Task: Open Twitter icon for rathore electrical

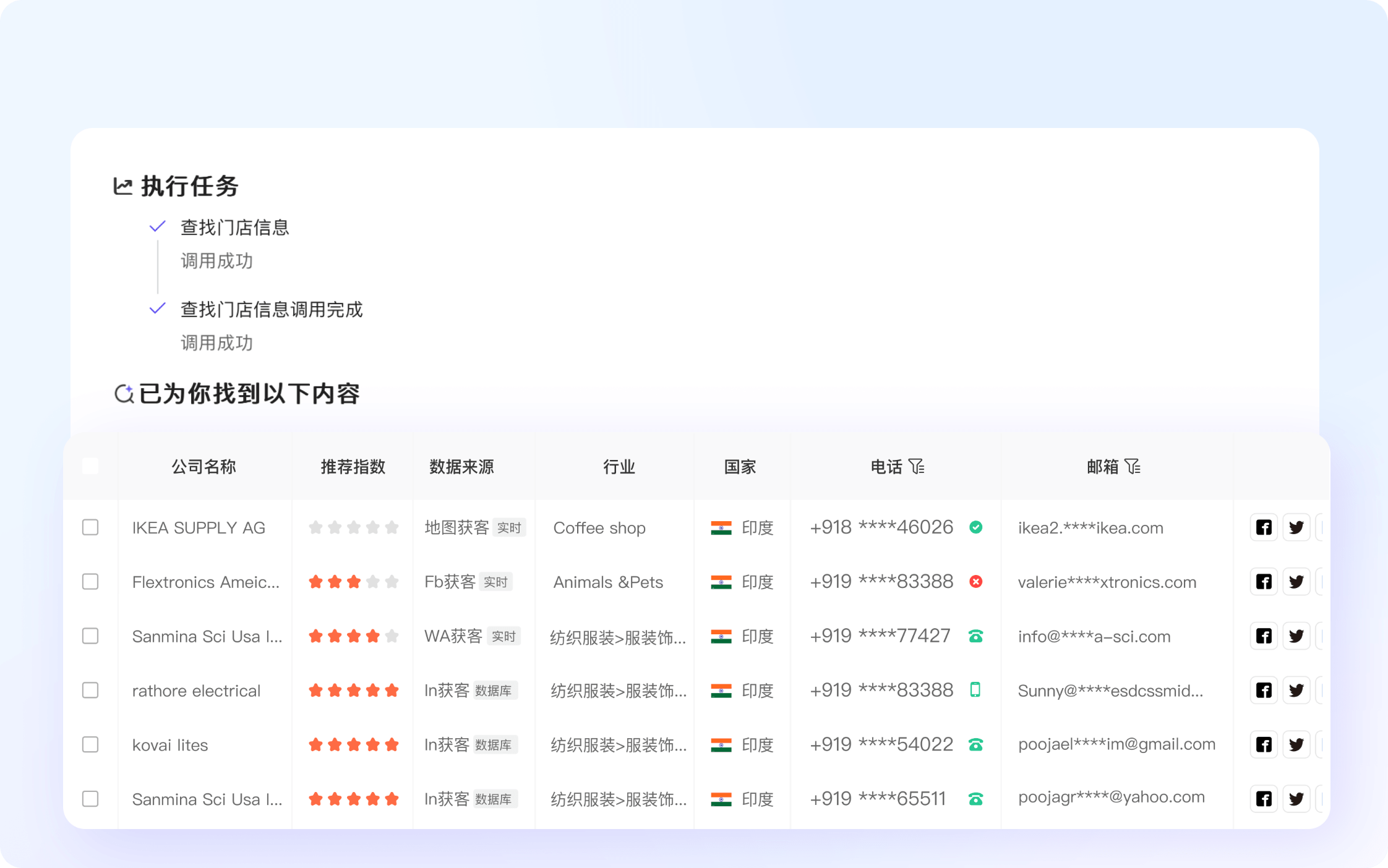Action: pos(1296,691)
